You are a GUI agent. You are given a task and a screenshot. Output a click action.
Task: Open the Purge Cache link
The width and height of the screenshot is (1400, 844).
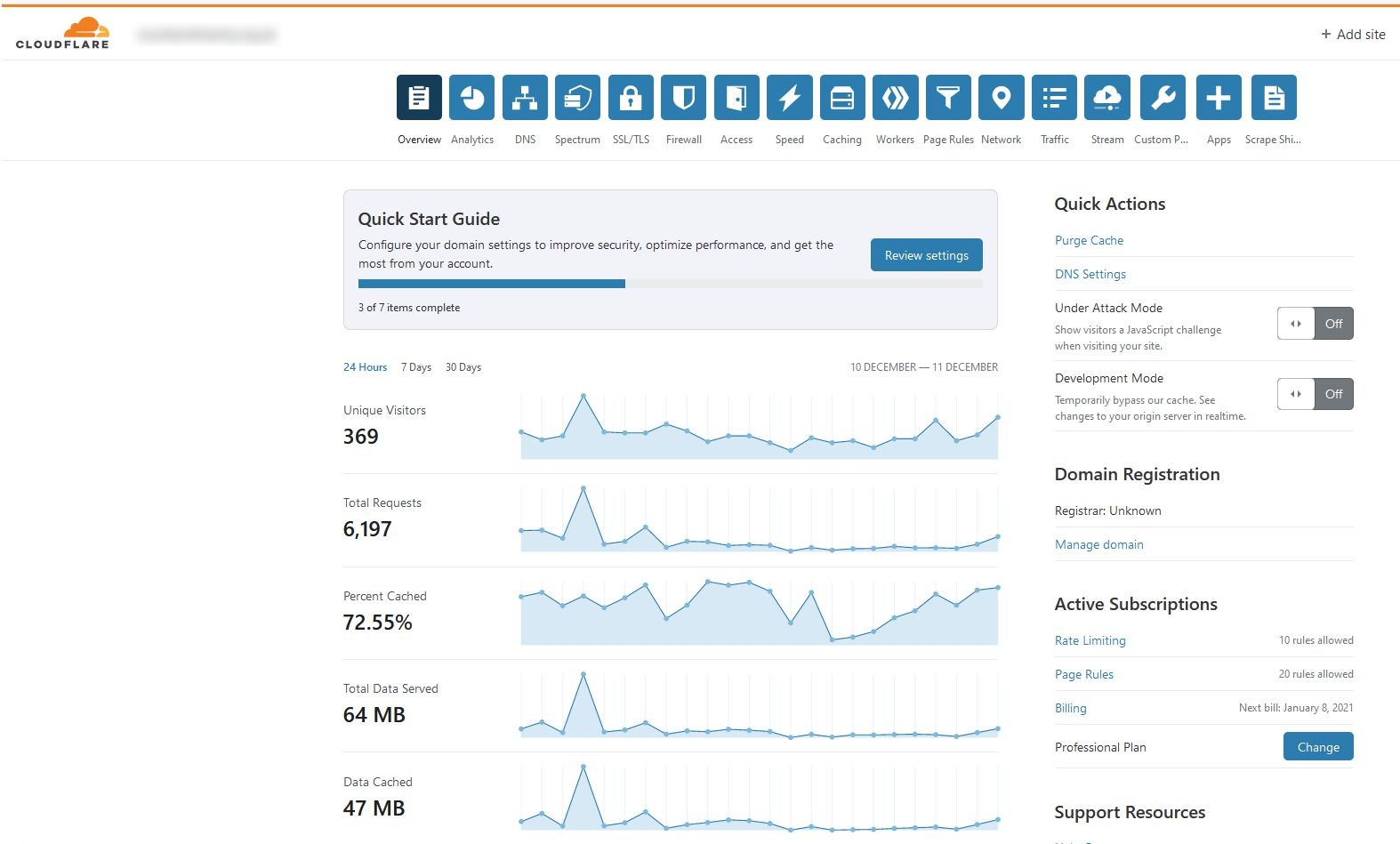tap(1089, 240)
